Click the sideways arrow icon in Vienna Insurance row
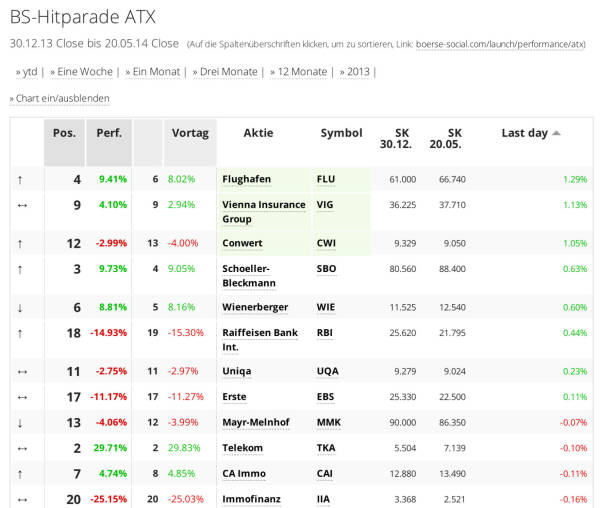Viewport: 600px width, 508px height. pyautogui.click(x=21, y=205)
